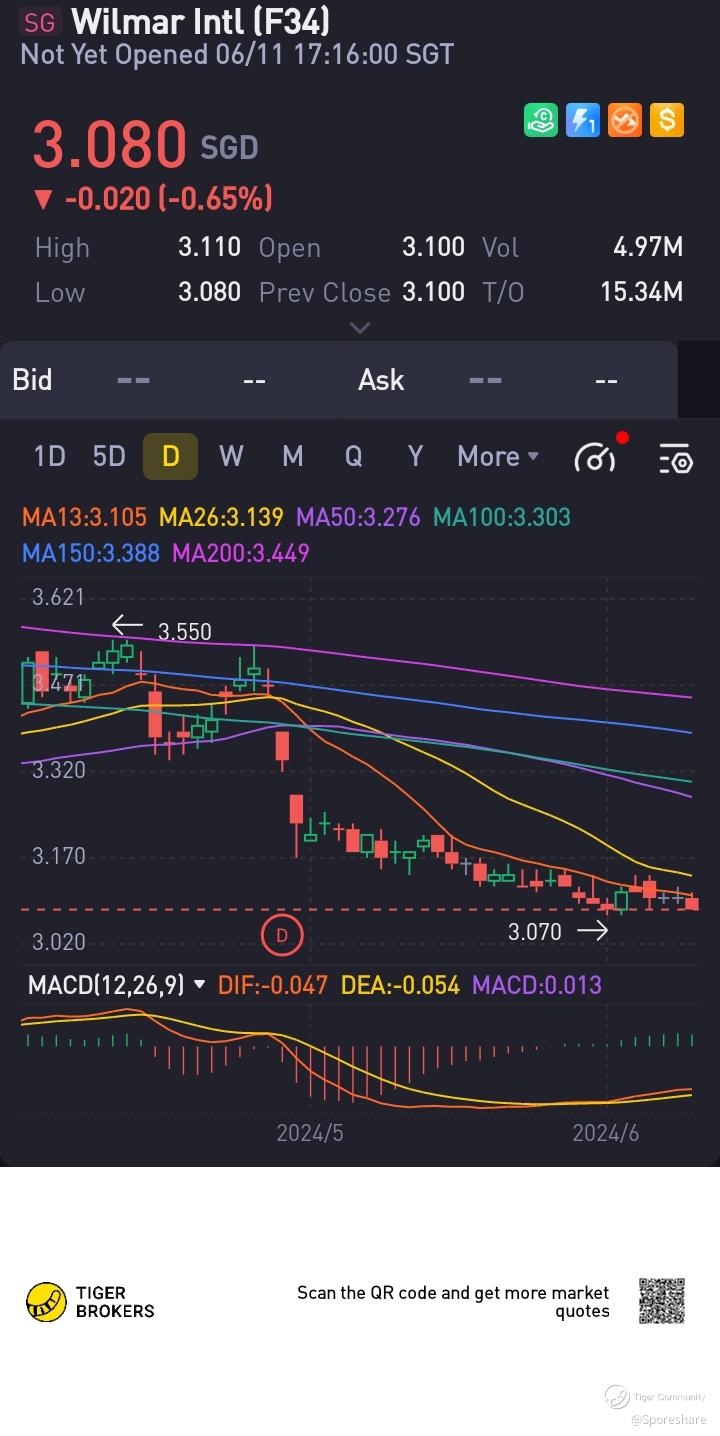Image resolution: width=720 pixels, height=1436 pixels.
Task: Tap the MA26:3.139 legend
Action: point(222,517)
